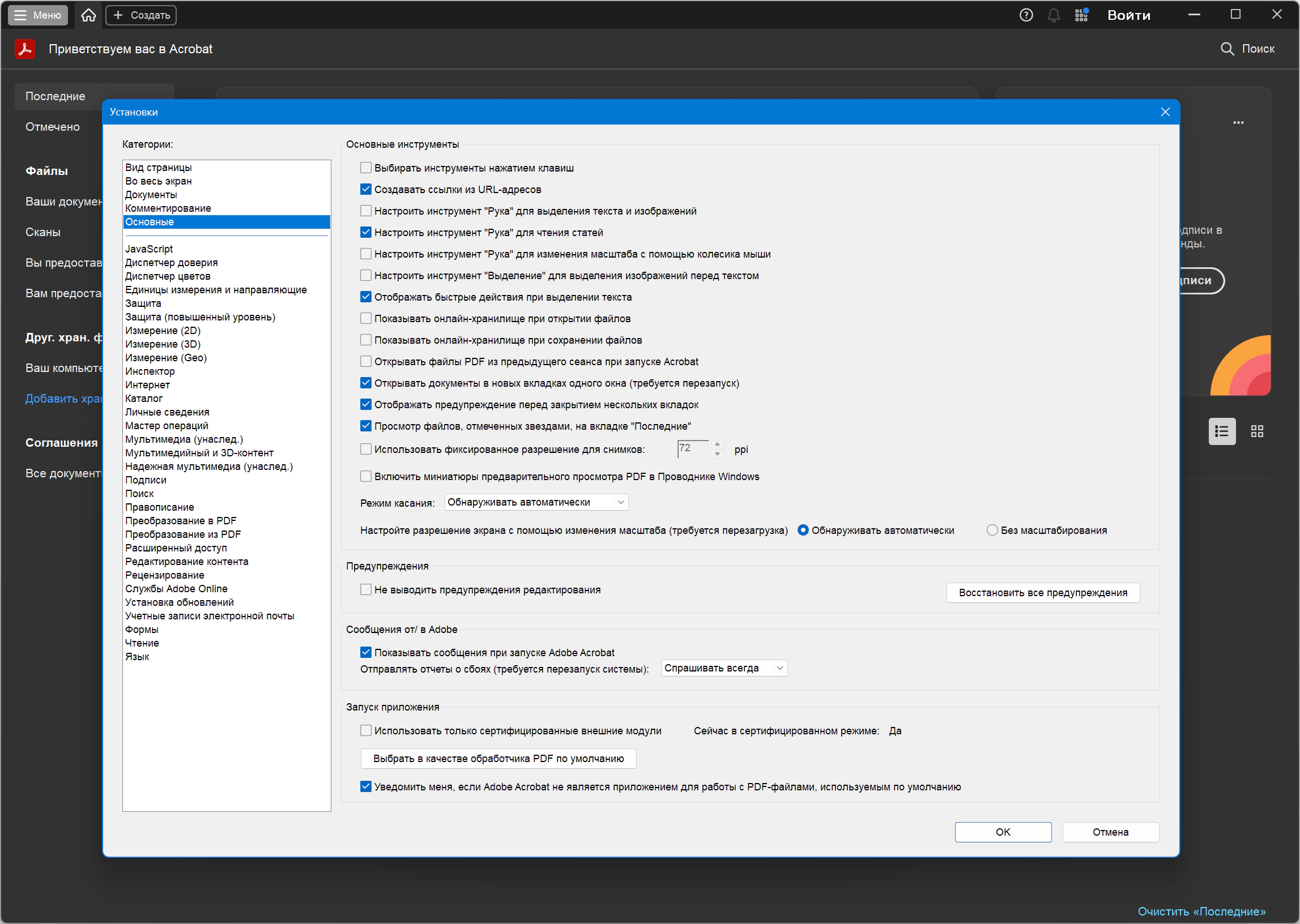Open the hamburger Меню button
This screenshot has height=924, width=1300.
tap(37, 15)
